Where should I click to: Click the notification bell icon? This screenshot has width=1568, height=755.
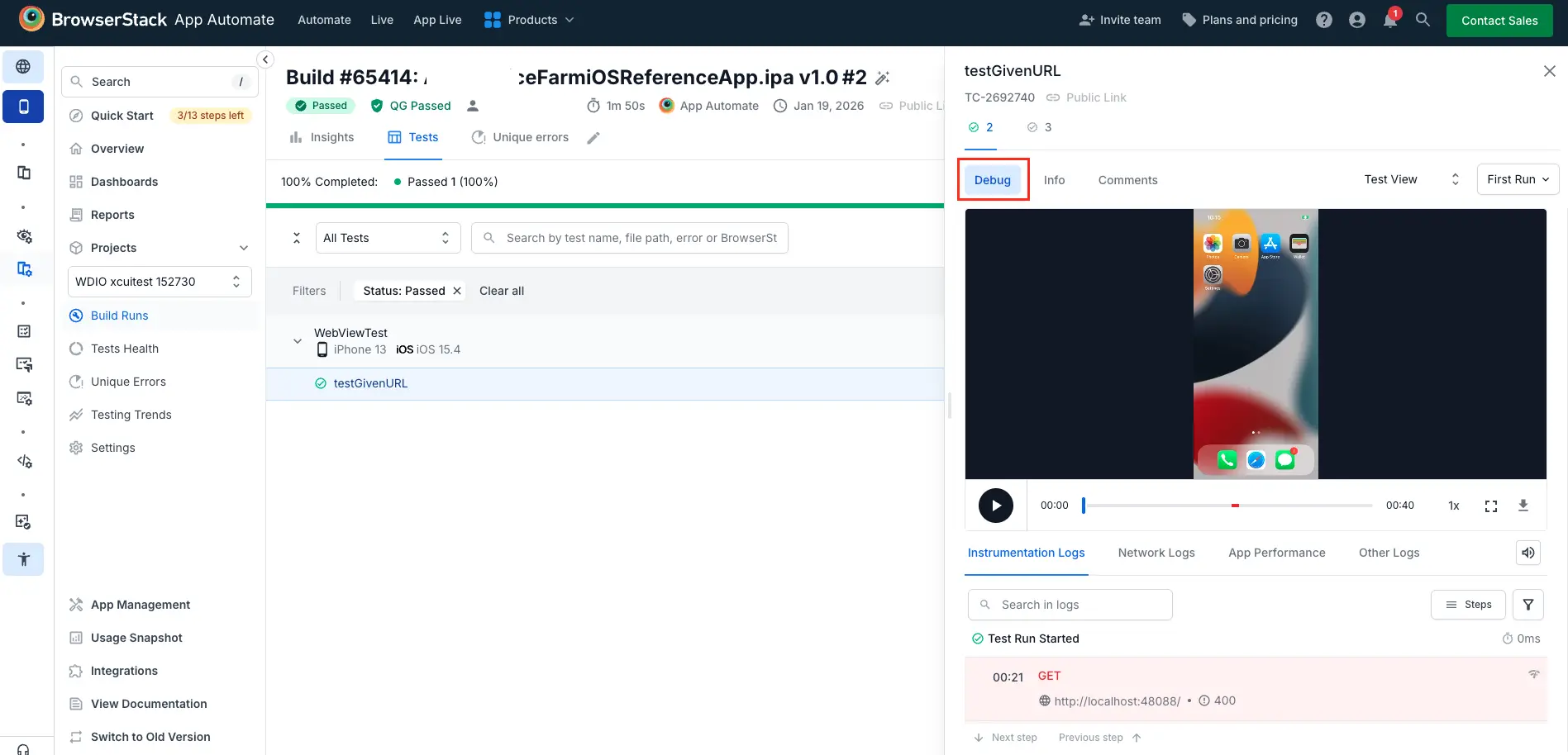point(1389,20)
